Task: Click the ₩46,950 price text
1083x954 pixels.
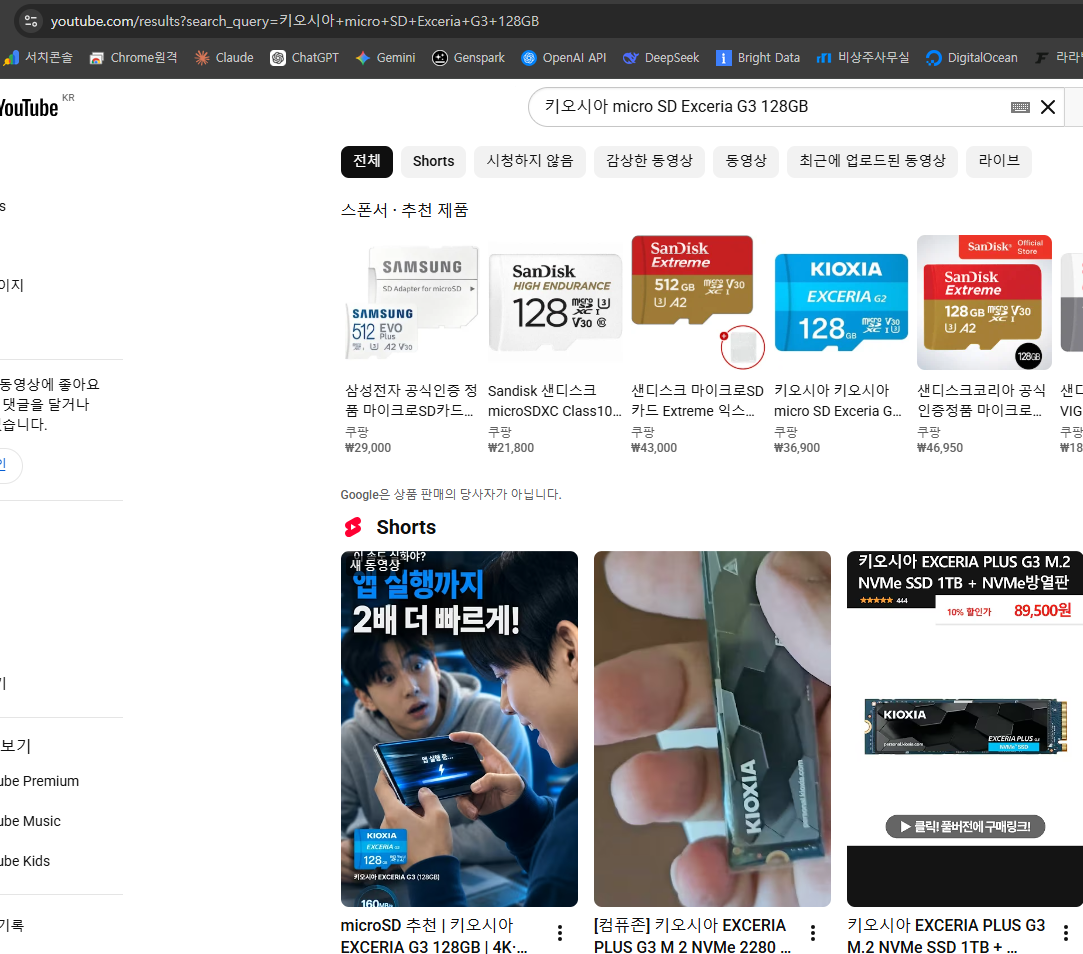Action: tap(940, 448)
